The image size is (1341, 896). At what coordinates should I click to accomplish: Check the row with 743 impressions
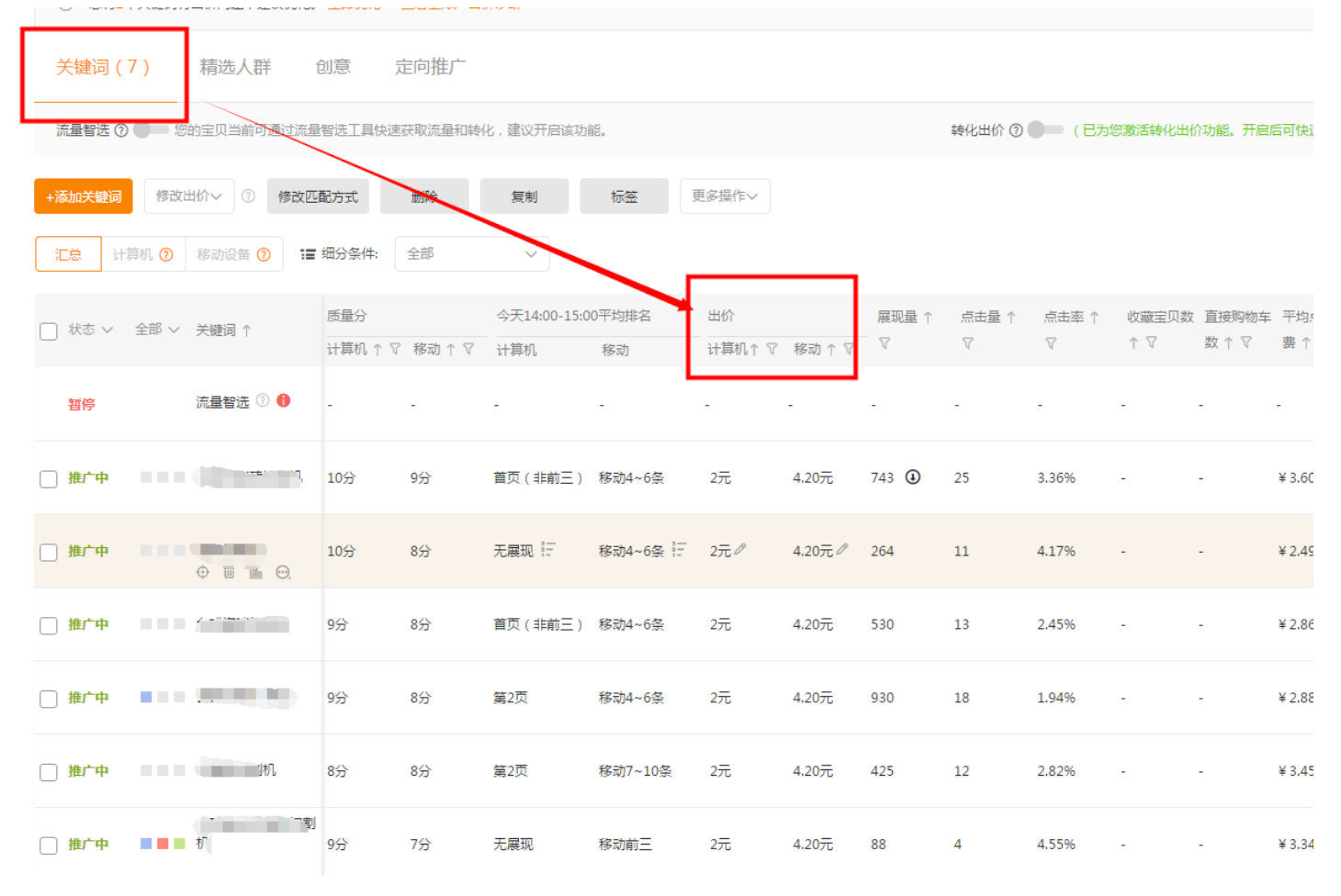pos(49,479)
